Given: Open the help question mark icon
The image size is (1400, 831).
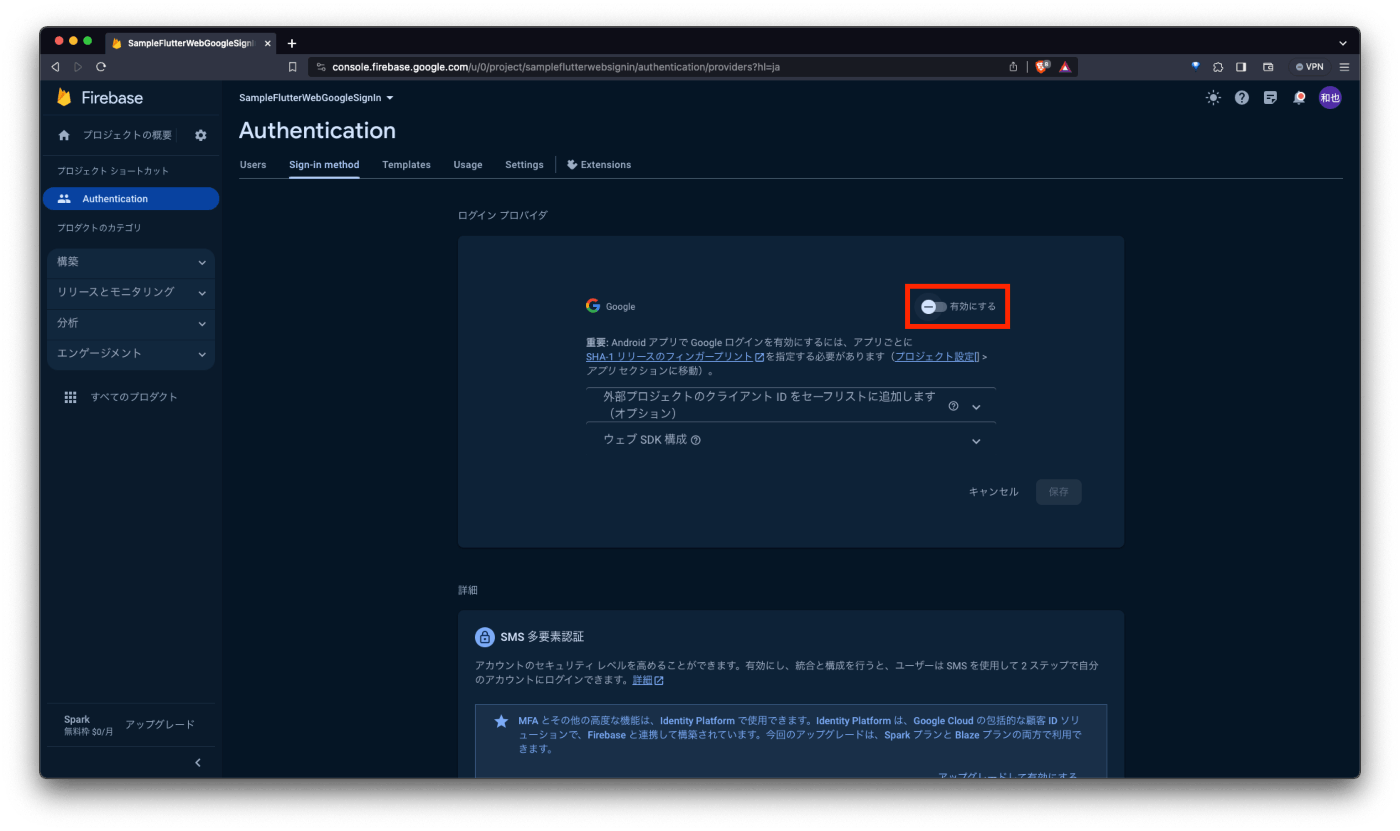Looking at the screenshot, I should tap(1242, 97).
